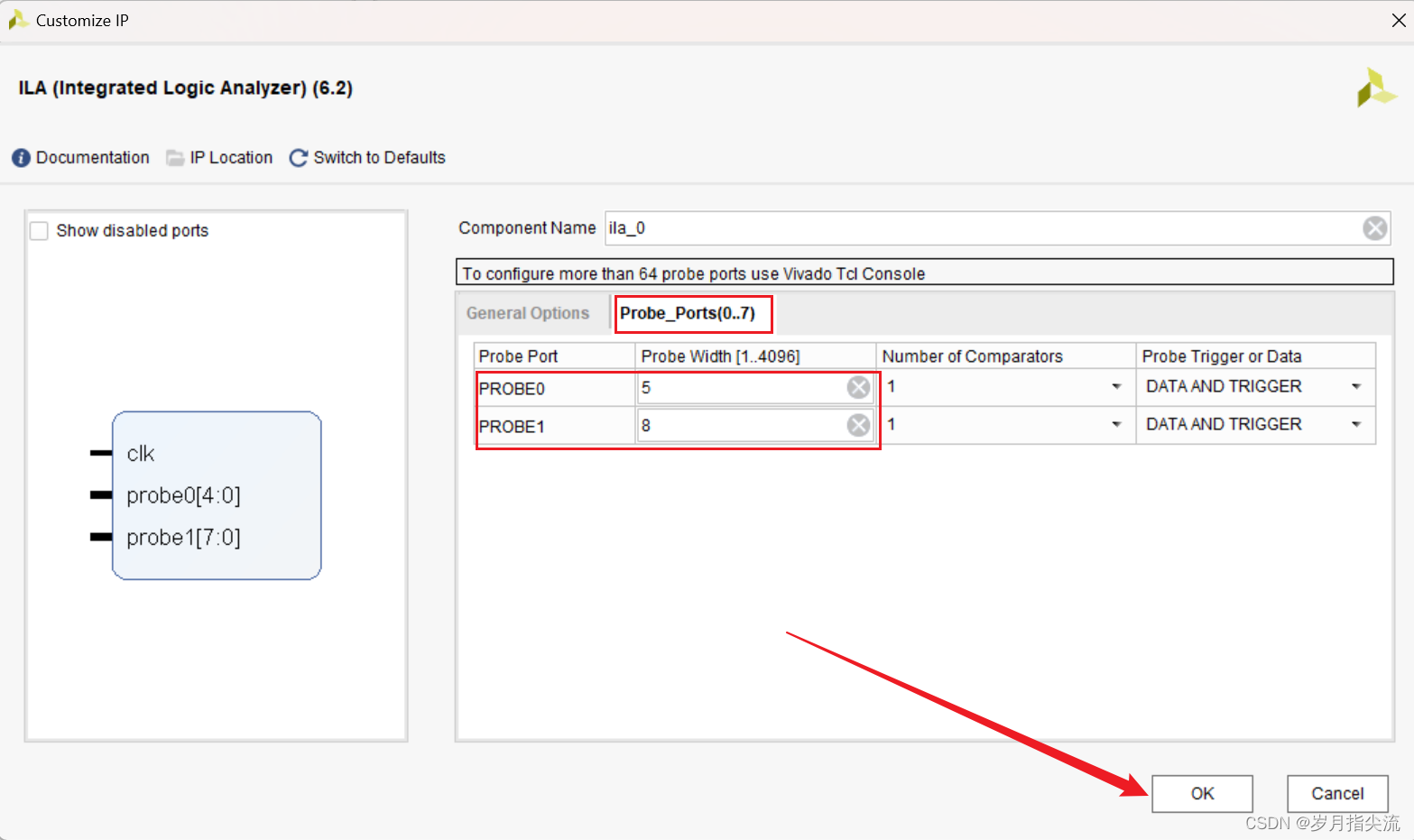
Task: Click the Cancel button
Action: pyautogui.click(x=1337, y=794)
